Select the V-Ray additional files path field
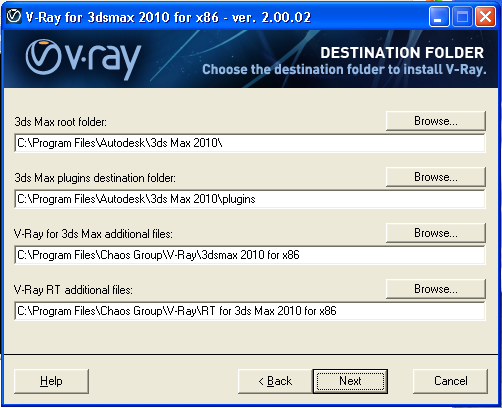502x408 pixels. click(x=250, y=255)
